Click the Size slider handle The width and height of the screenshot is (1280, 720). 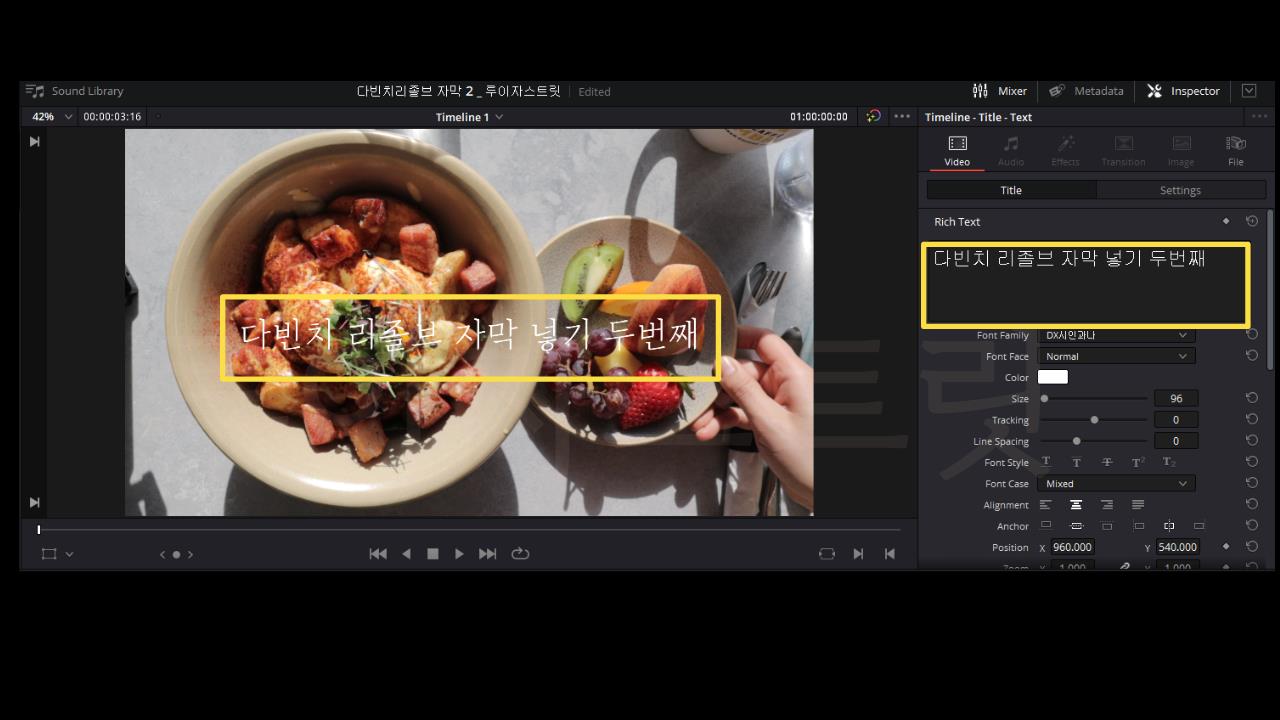tap(1044, 398)
